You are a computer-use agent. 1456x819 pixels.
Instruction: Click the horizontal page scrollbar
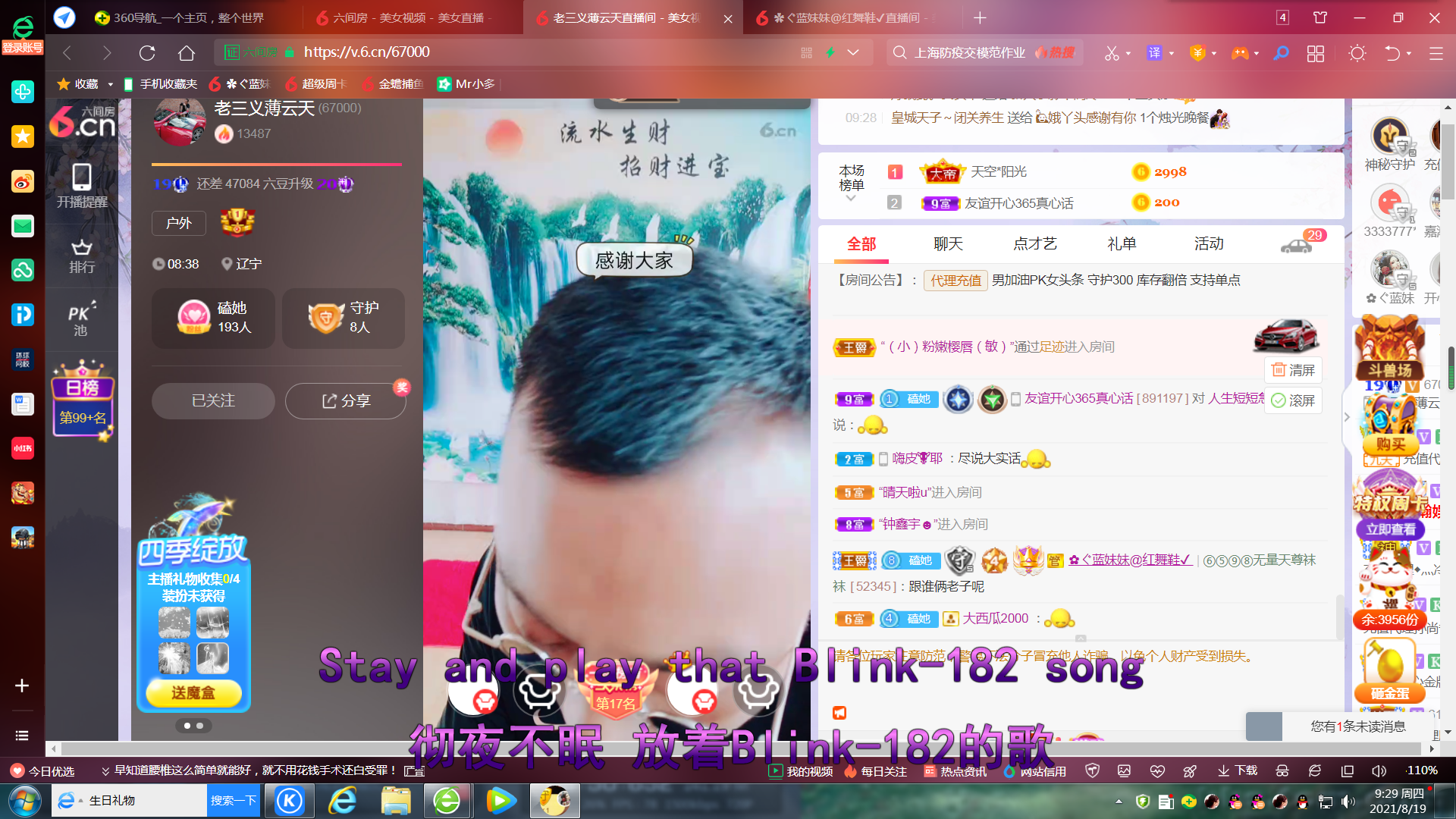(742, 748)
